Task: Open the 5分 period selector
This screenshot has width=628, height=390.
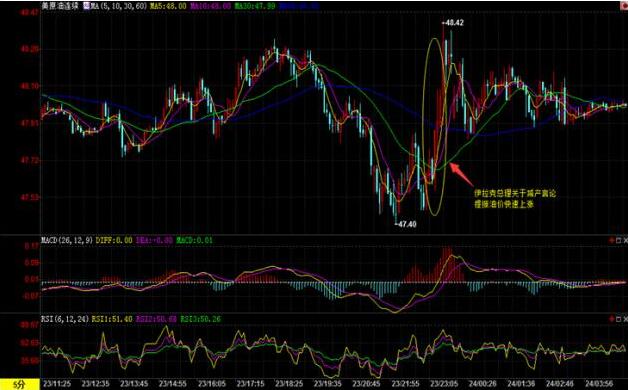Action: pyautogui.click(x=20, y=385)
